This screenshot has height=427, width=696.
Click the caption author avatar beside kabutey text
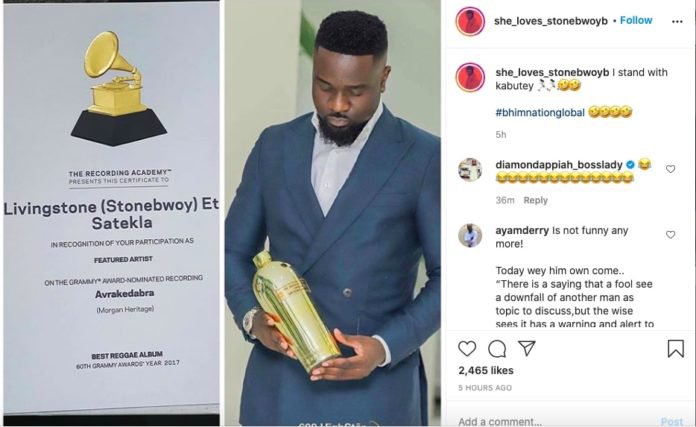point(470,77)
